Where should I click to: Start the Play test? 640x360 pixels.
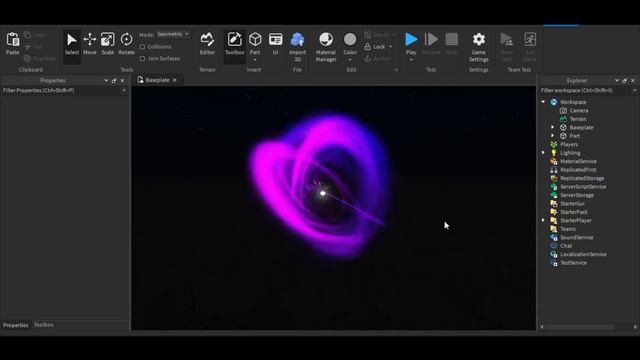(411, 40)
